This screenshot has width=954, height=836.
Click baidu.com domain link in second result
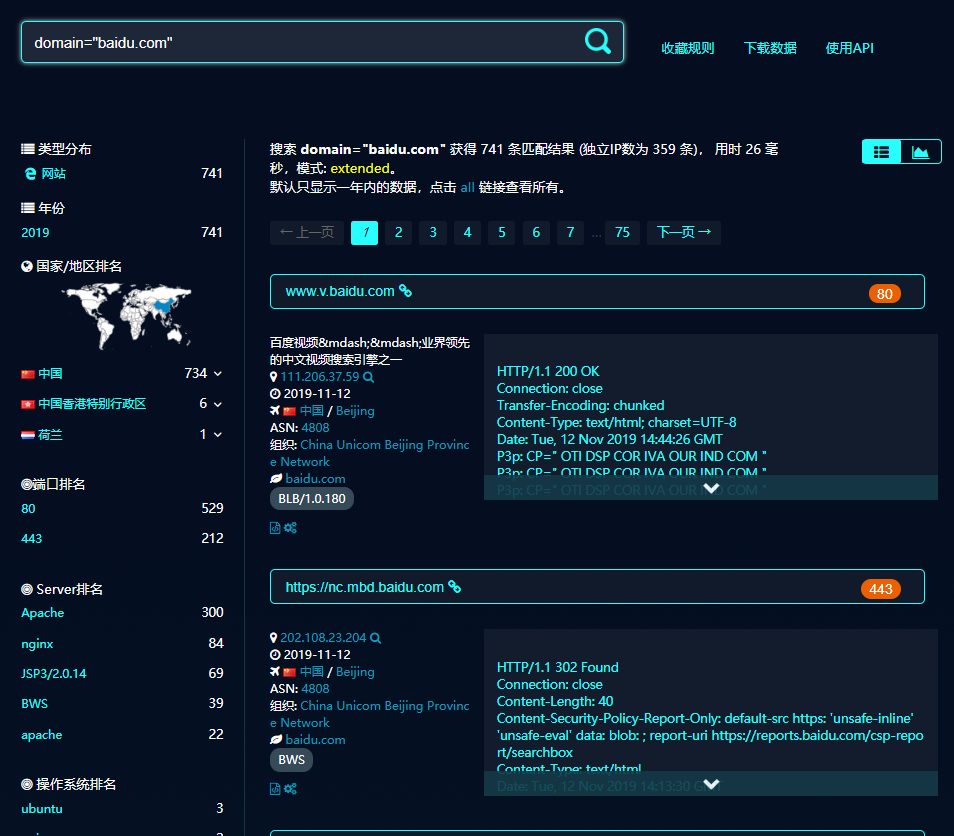315,740
